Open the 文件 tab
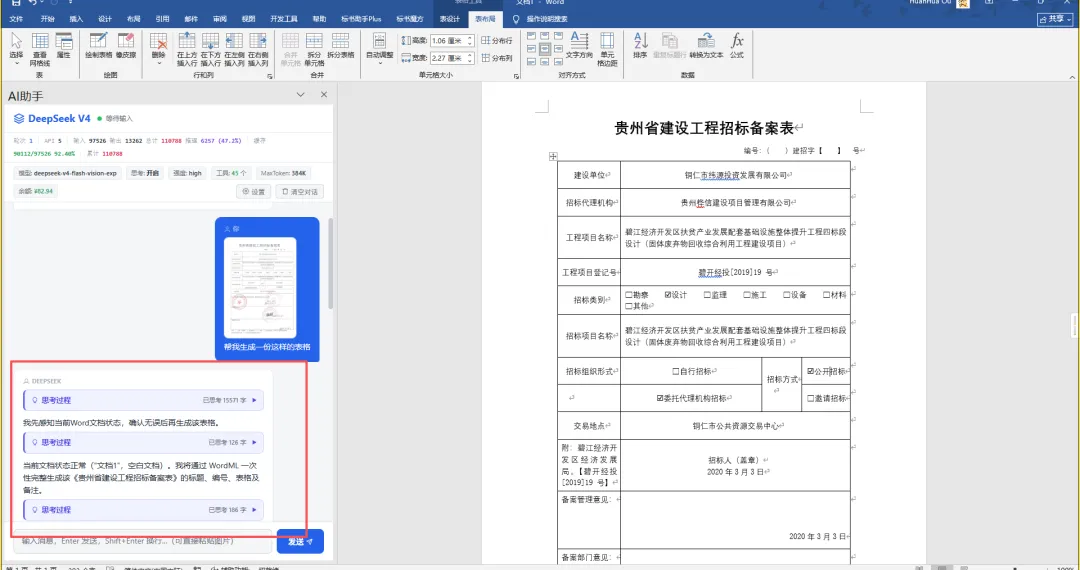The image size is (1080, 570). click(16, 19)
